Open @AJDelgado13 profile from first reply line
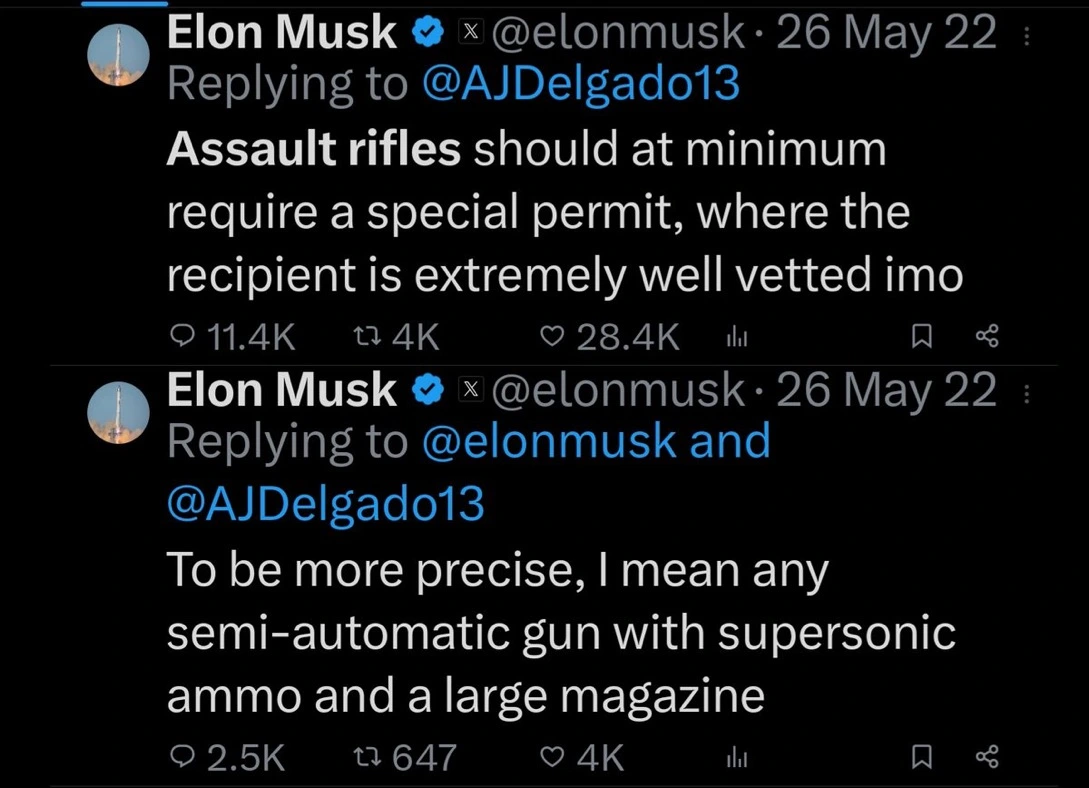 (581, 84)
